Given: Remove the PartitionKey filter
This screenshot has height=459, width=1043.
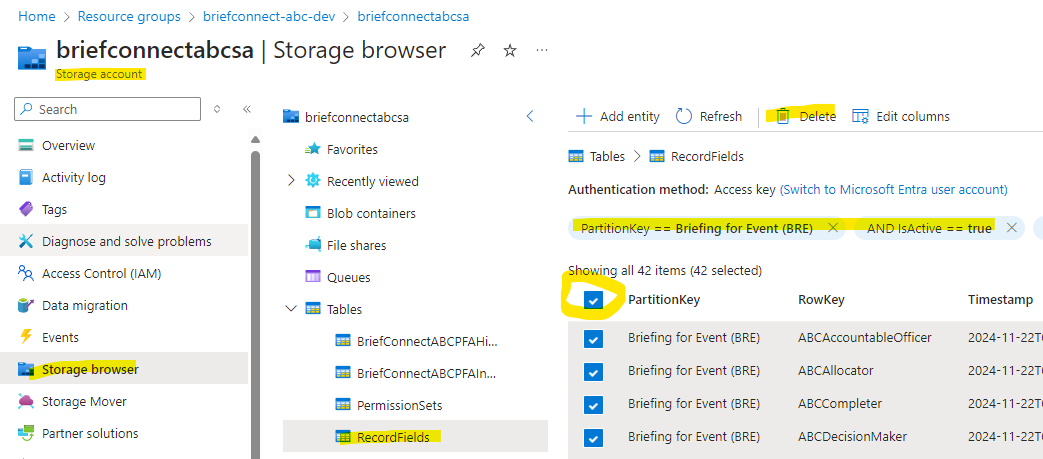Looking at the screenshot, I should coord(832,228).
